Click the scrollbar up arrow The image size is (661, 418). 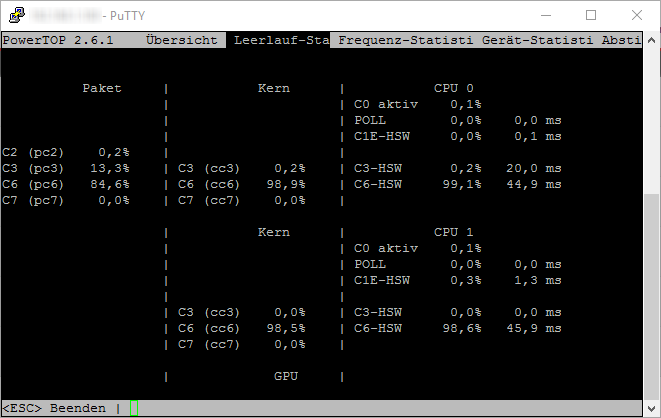[x=651, y=40]
